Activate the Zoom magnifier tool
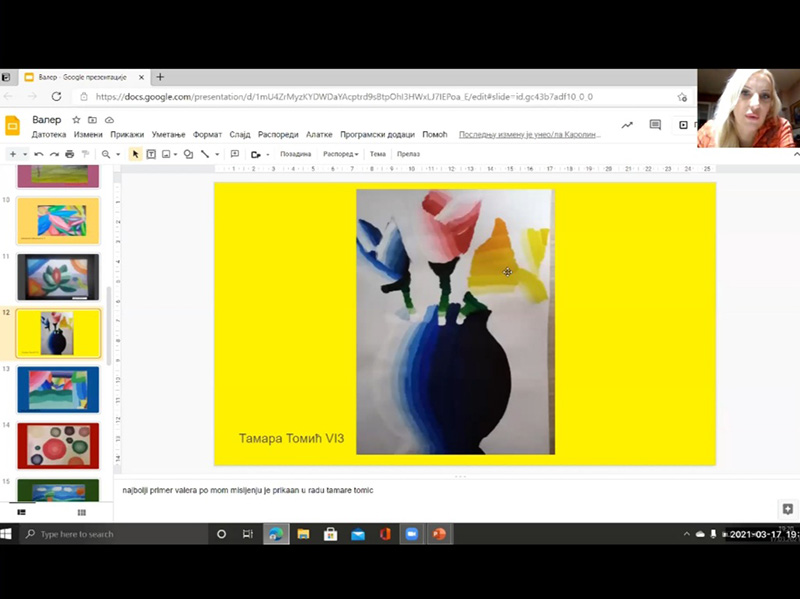Image resolution: width=800 pixels, height=599 pixels. (106, 154)
